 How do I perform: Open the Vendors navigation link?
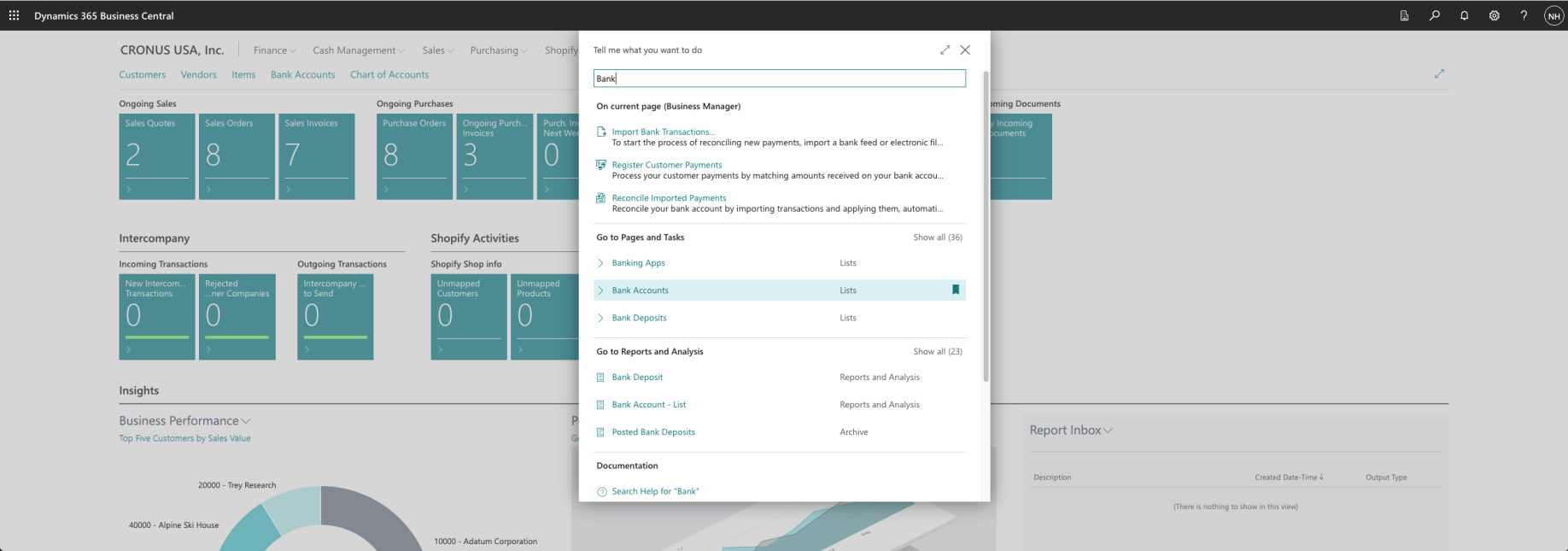(x=199, y=74)
